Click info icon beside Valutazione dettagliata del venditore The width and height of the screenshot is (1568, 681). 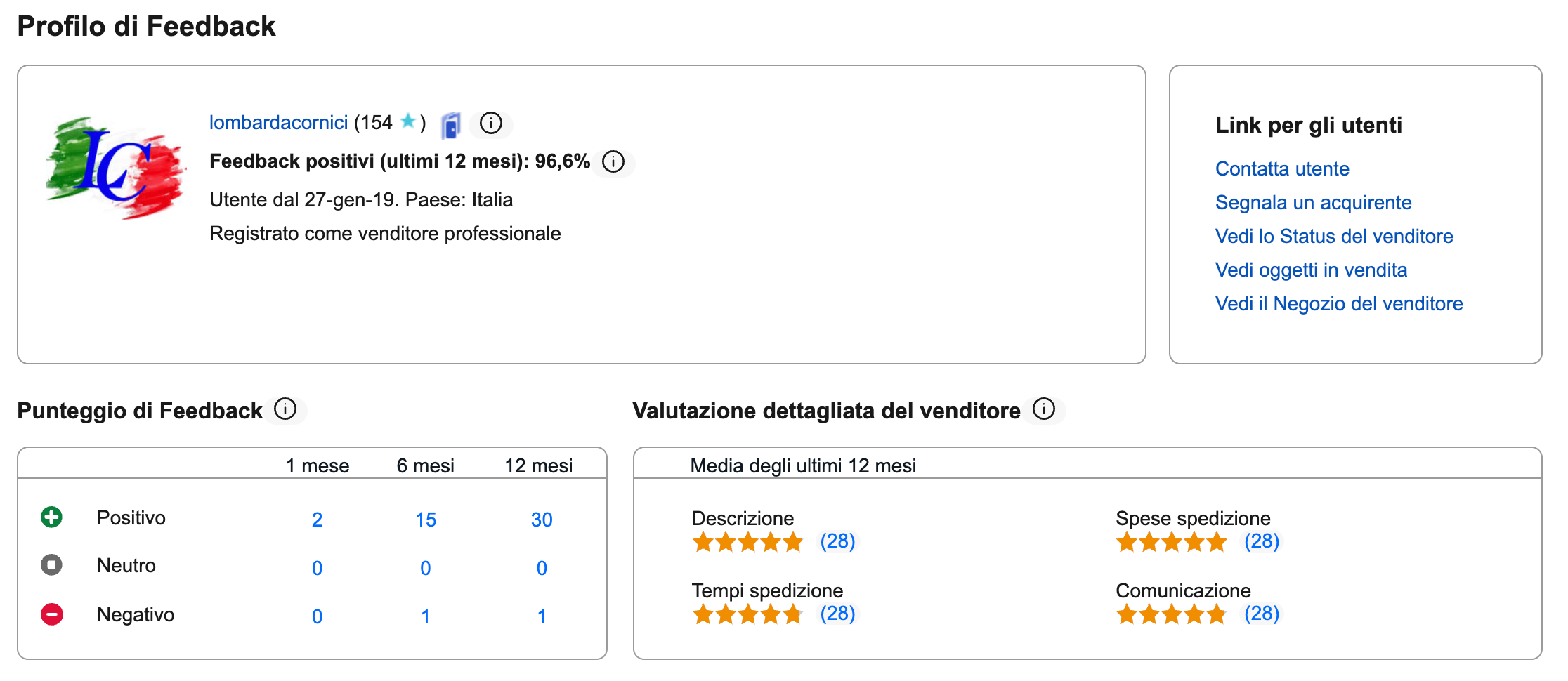click(1044, 409)
